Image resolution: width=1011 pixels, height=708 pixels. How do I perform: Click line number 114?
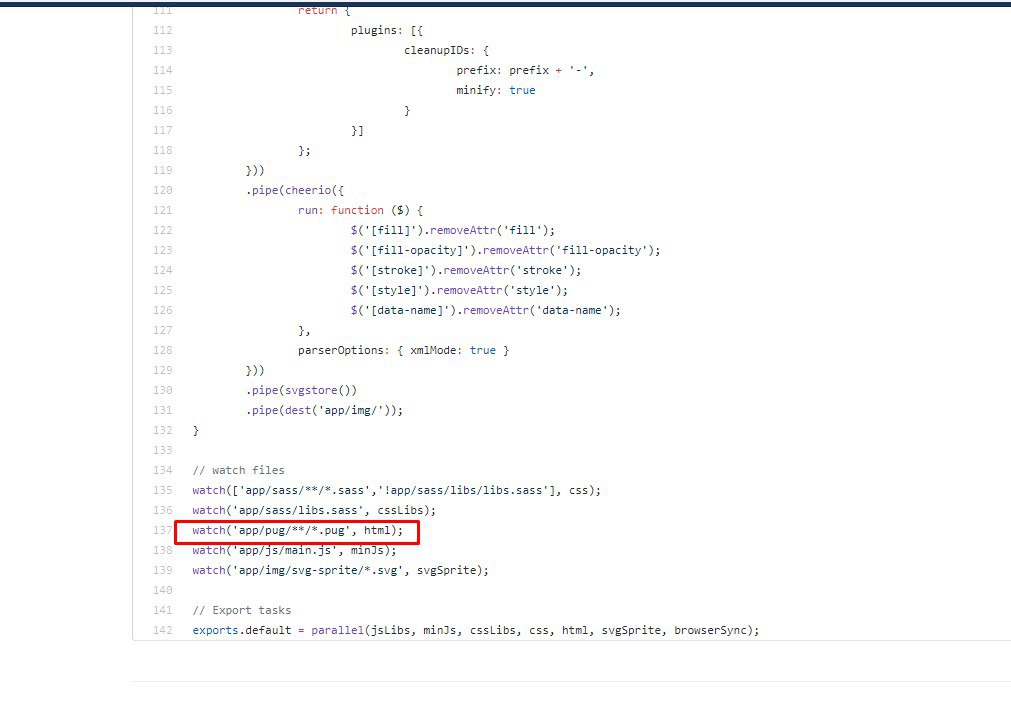click(x=162, y=70)
